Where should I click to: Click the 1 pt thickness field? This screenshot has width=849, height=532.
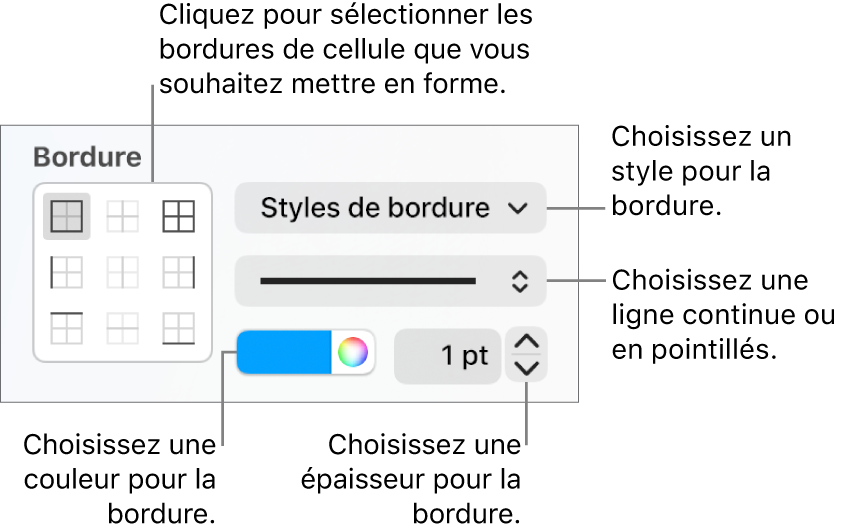pyautogui.click(x=447, y=356)
